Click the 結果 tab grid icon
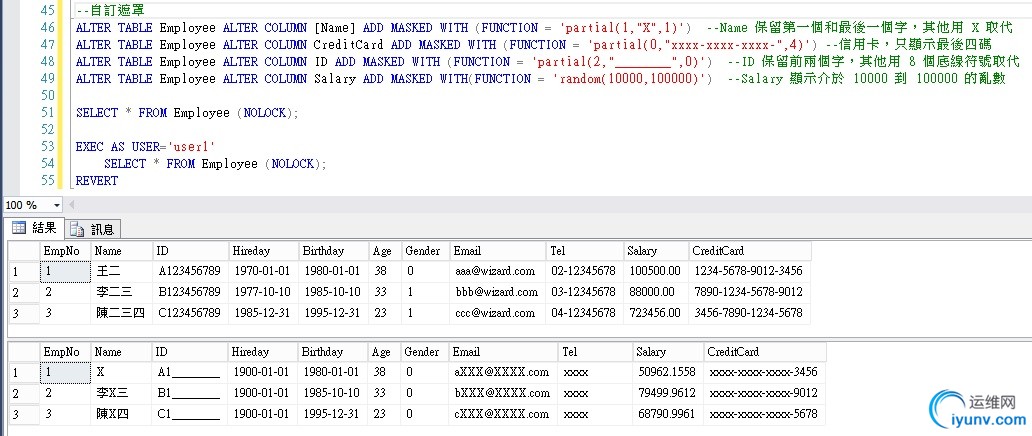Image resolution: width=1032 pixels, height=436 pixels. click(x=19, y=228)
